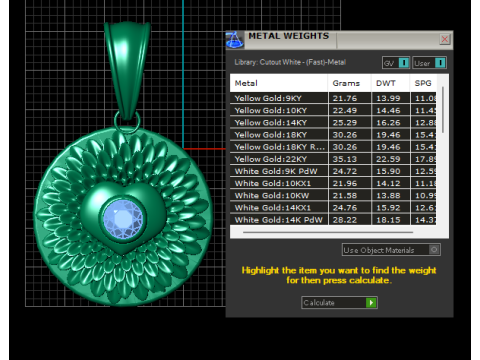Click the DWT column header
This screenshot has height=360, width=480.
coord(390,83)
